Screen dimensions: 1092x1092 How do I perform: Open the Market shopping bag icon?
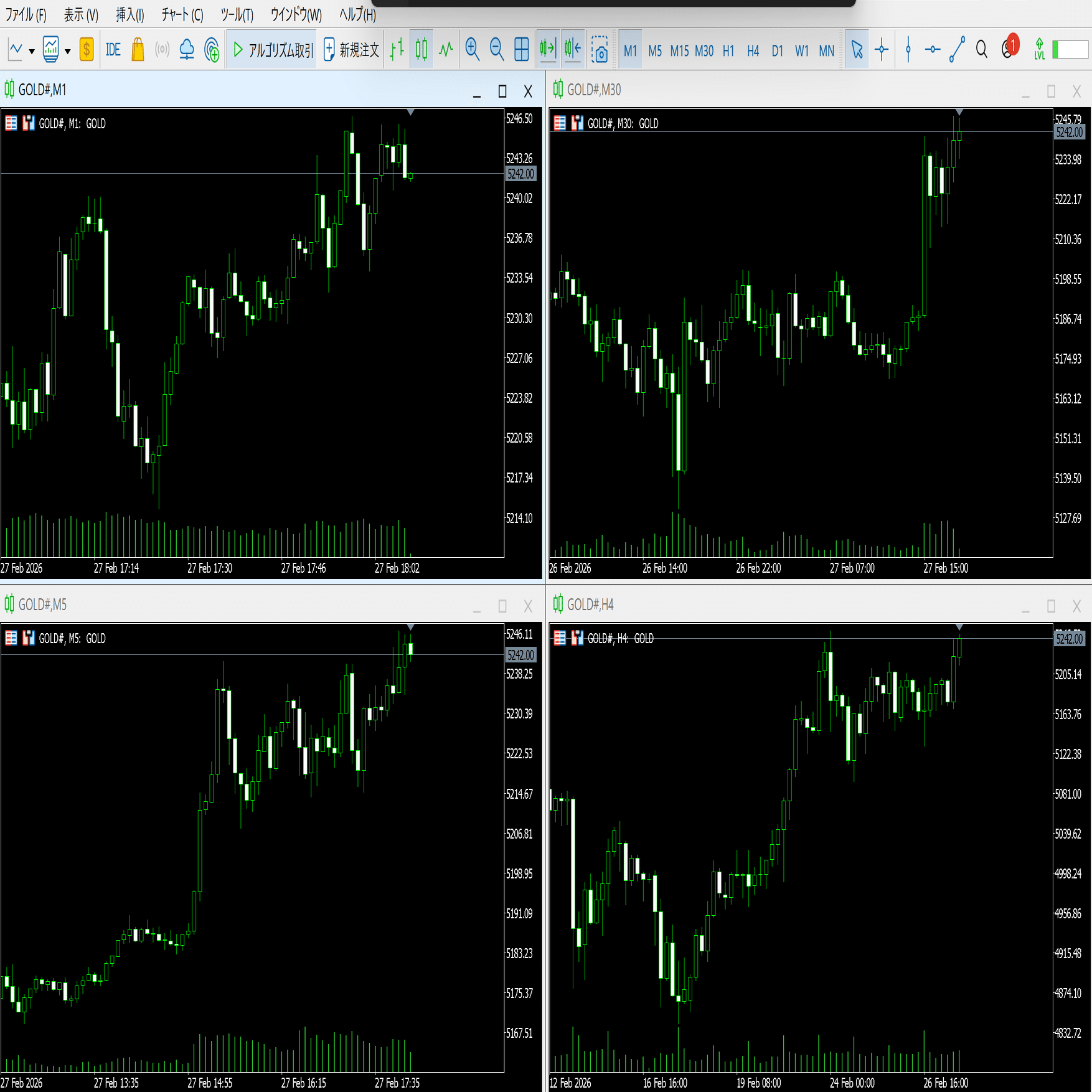(138, 49)
